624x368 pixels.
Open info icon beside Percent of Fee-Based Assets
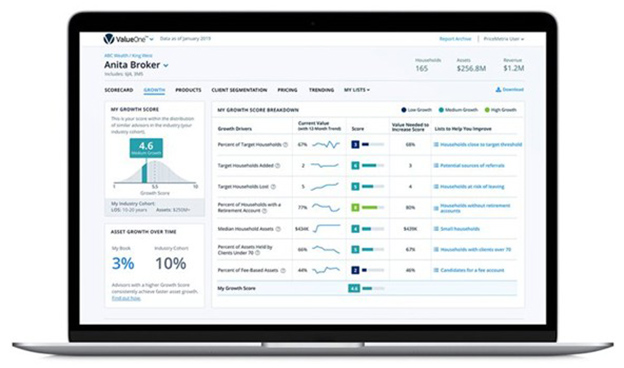(283, 271)
